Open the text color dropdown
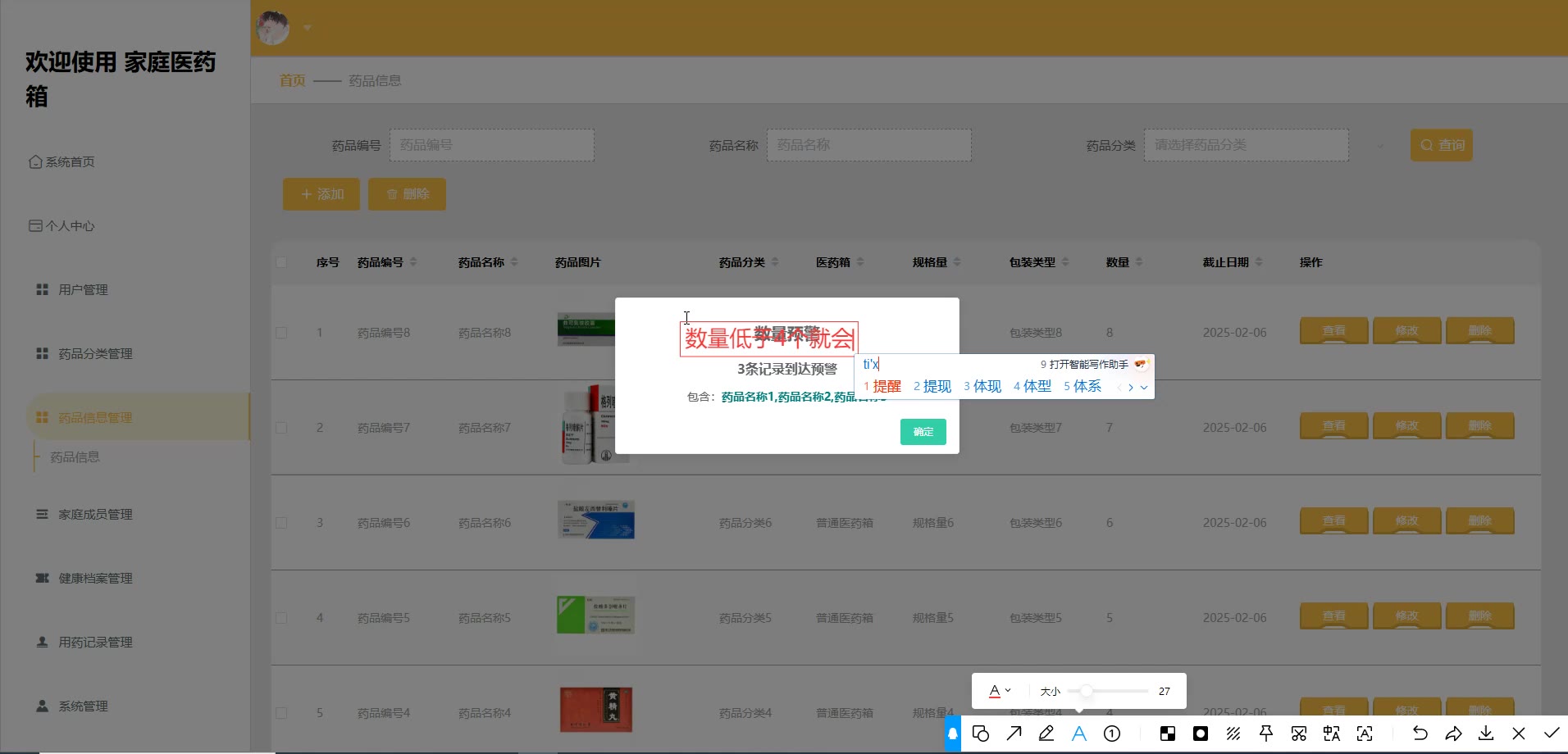Image resolution: width=1568 pixels, height=754 pixels. pos(1000,691)
